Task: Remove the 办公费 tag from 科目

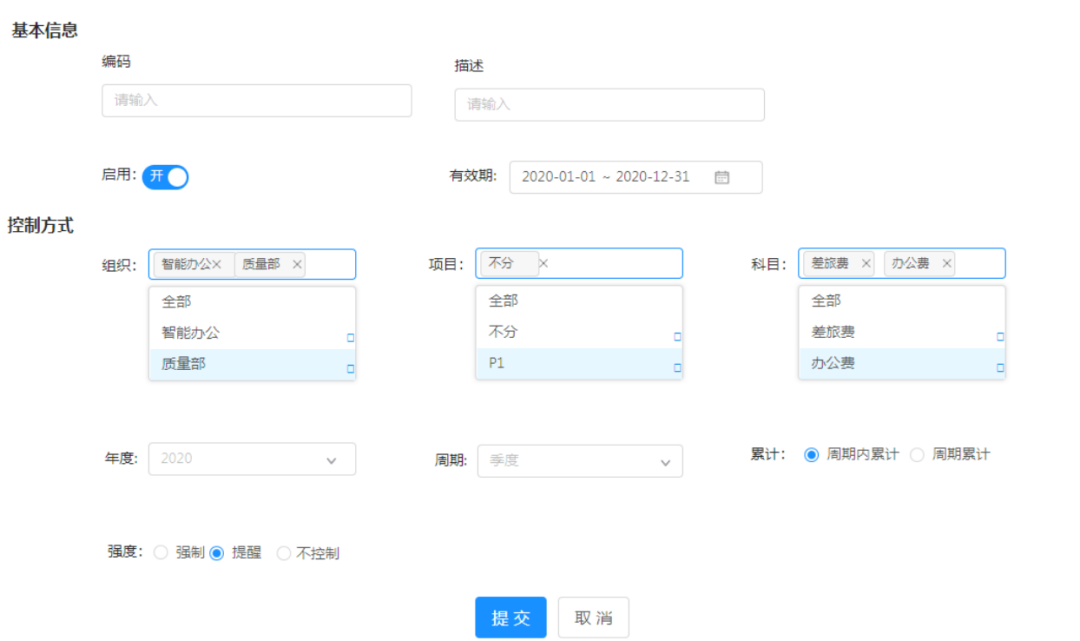Action: click(946, 263)
